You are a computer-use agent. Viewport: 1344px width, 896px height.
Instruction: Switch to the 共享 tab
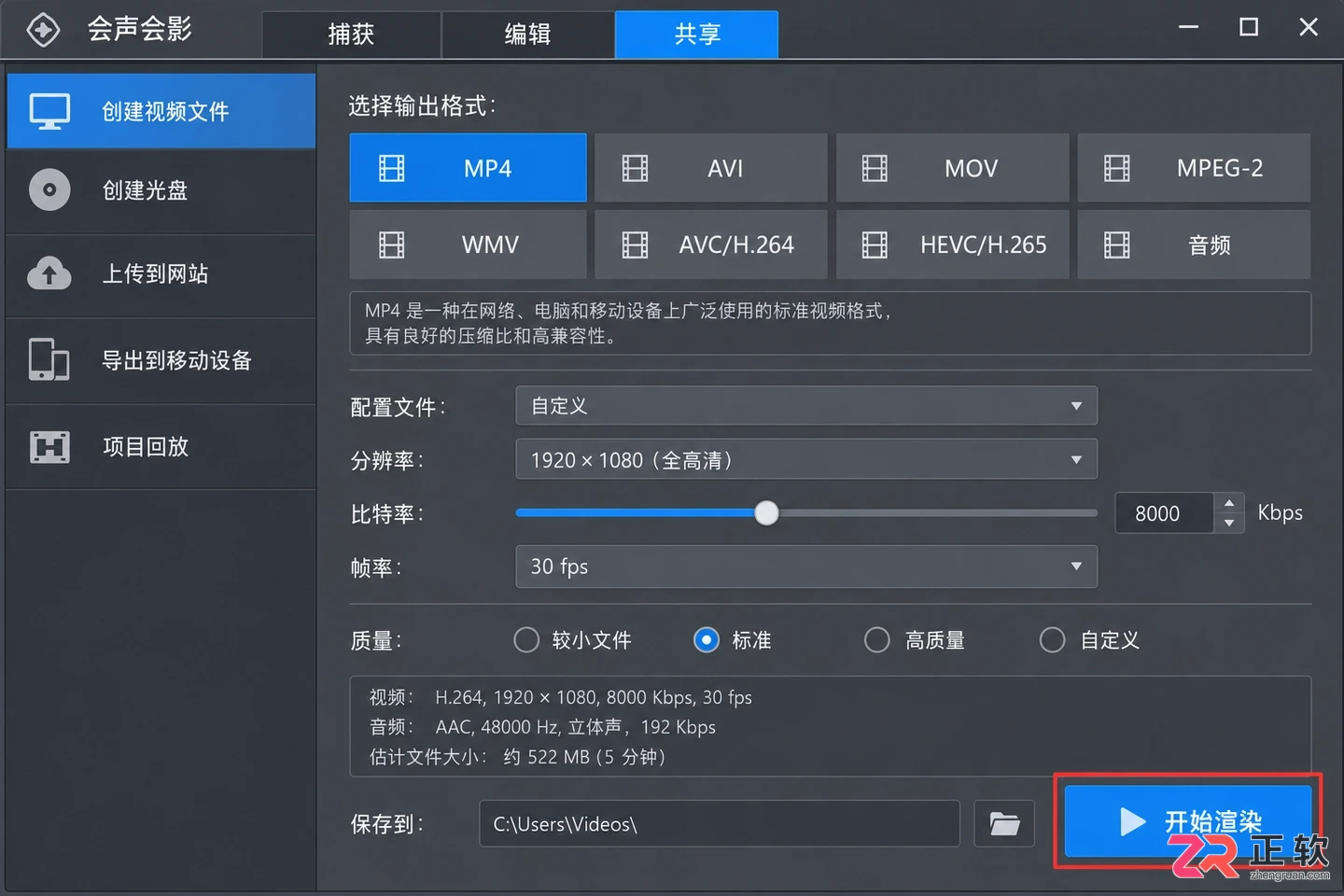click(696, 35)
